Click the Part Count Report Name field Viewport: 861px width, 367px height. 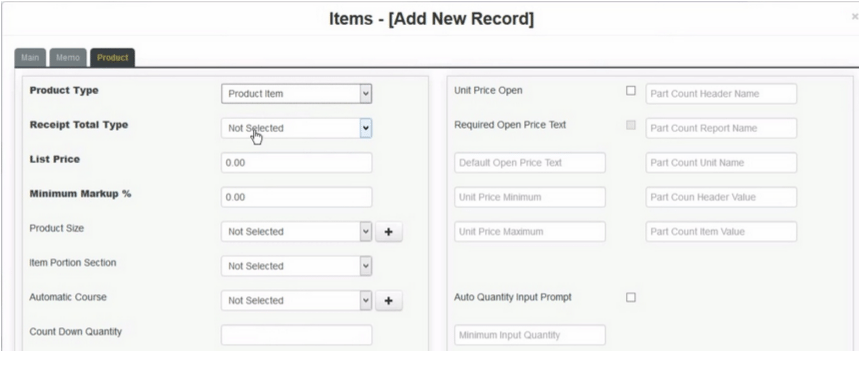pos(721,128)
